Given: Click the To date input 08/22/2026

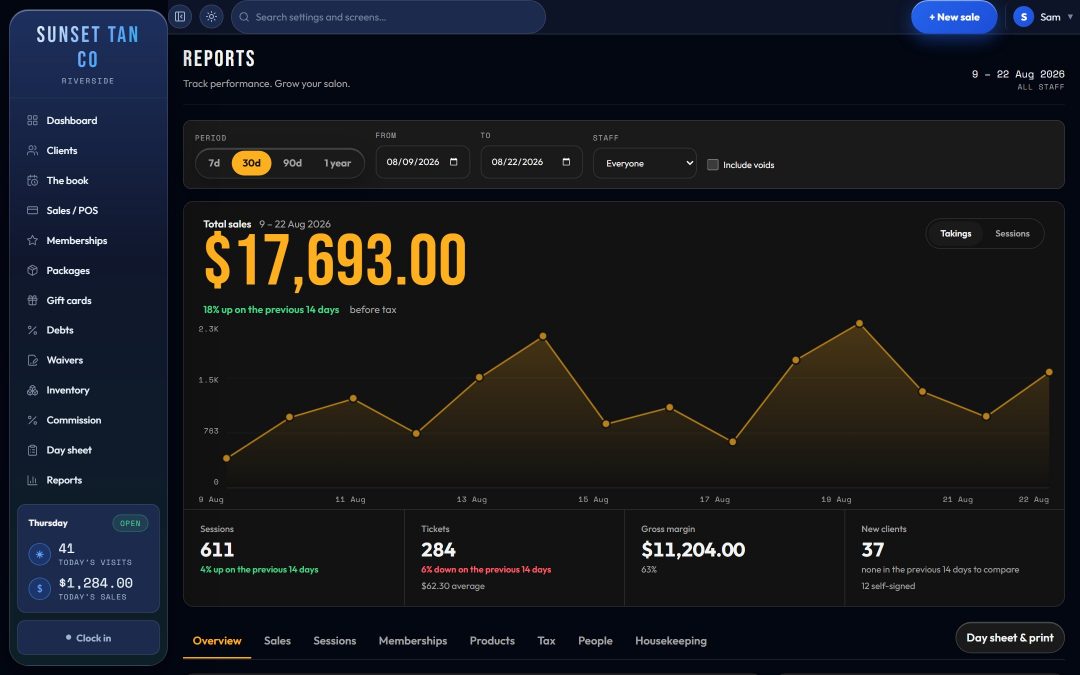Looking at the screenshot, I should 532,162.
